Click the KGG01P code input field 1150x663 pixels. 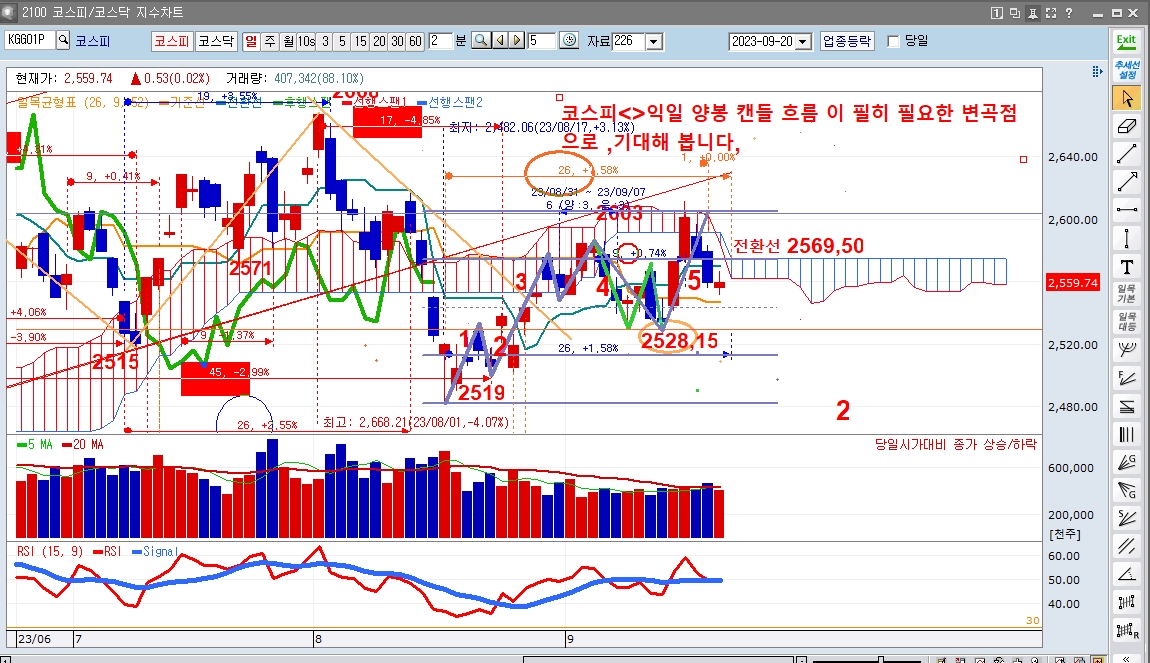[x=30, y=41]
